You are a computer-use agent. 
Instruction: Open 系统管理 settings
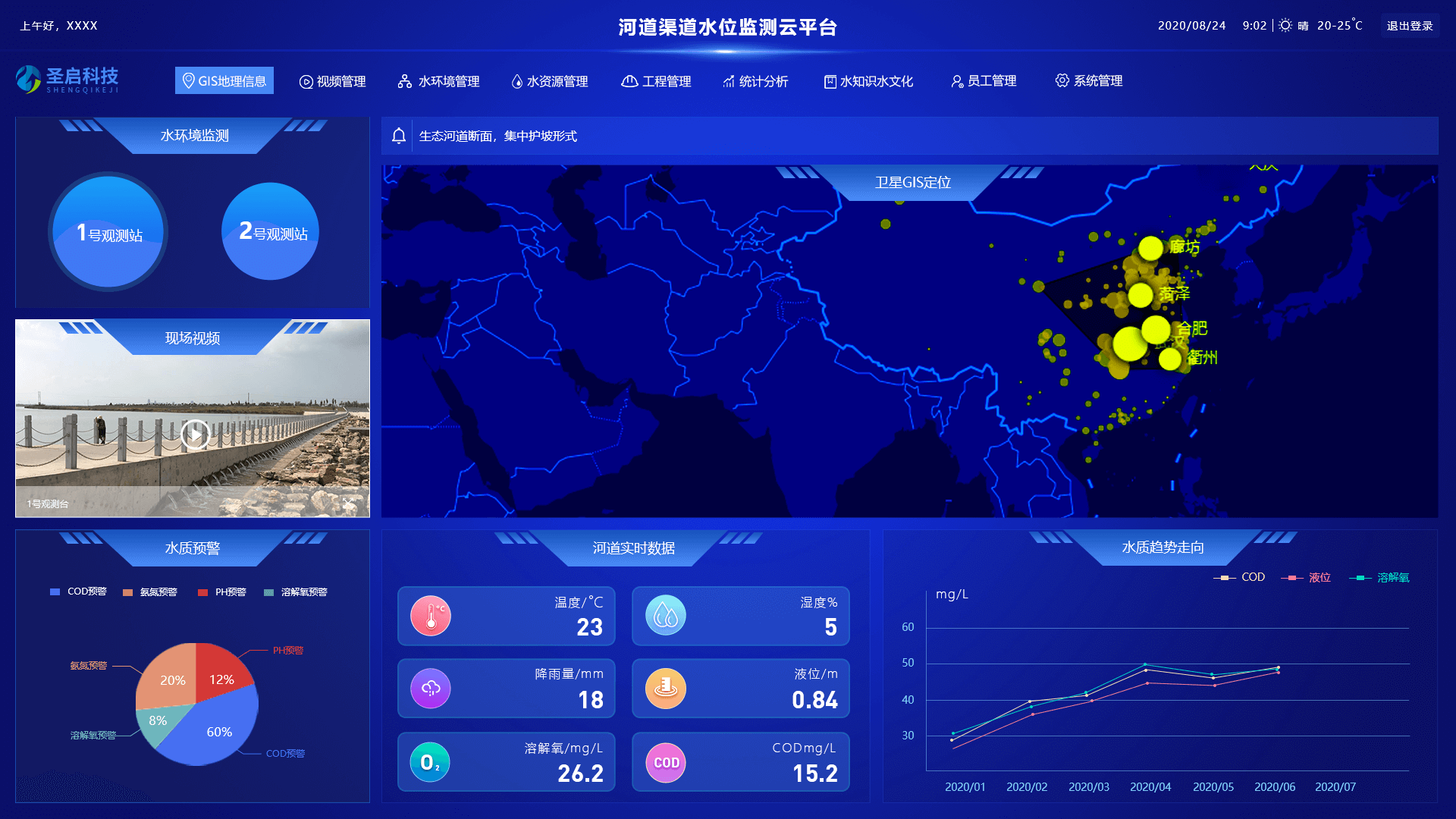1089,80
